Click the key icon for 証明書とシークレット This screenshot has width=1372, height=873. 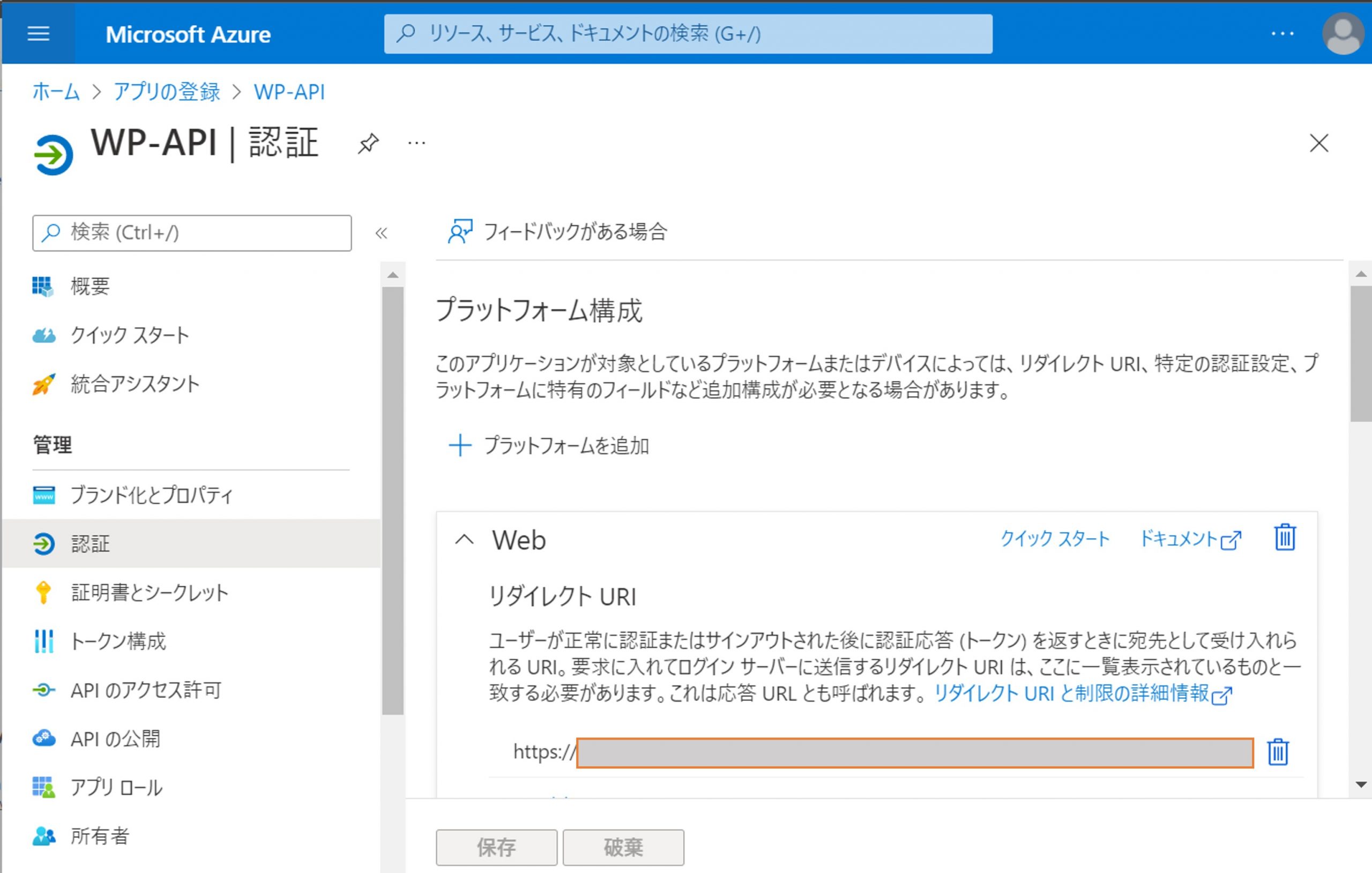43,593
